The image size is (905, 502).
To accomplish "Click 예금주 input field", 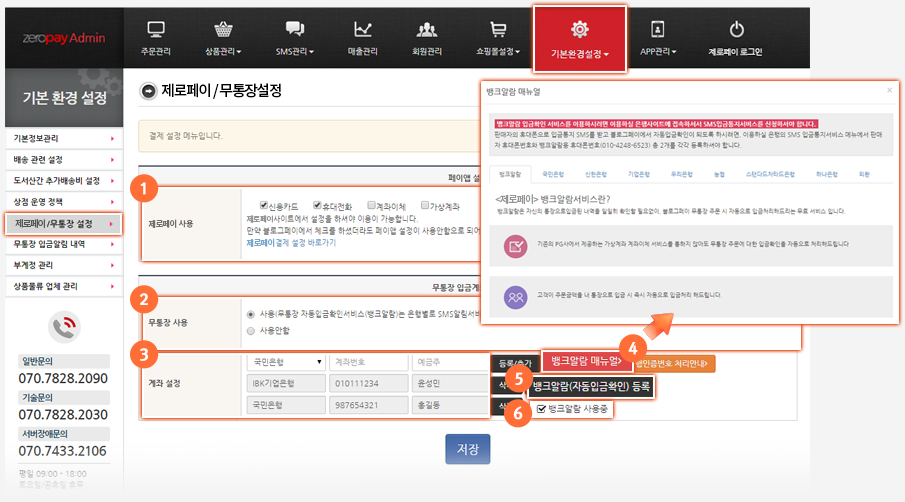I will click(x=450, y=362).
